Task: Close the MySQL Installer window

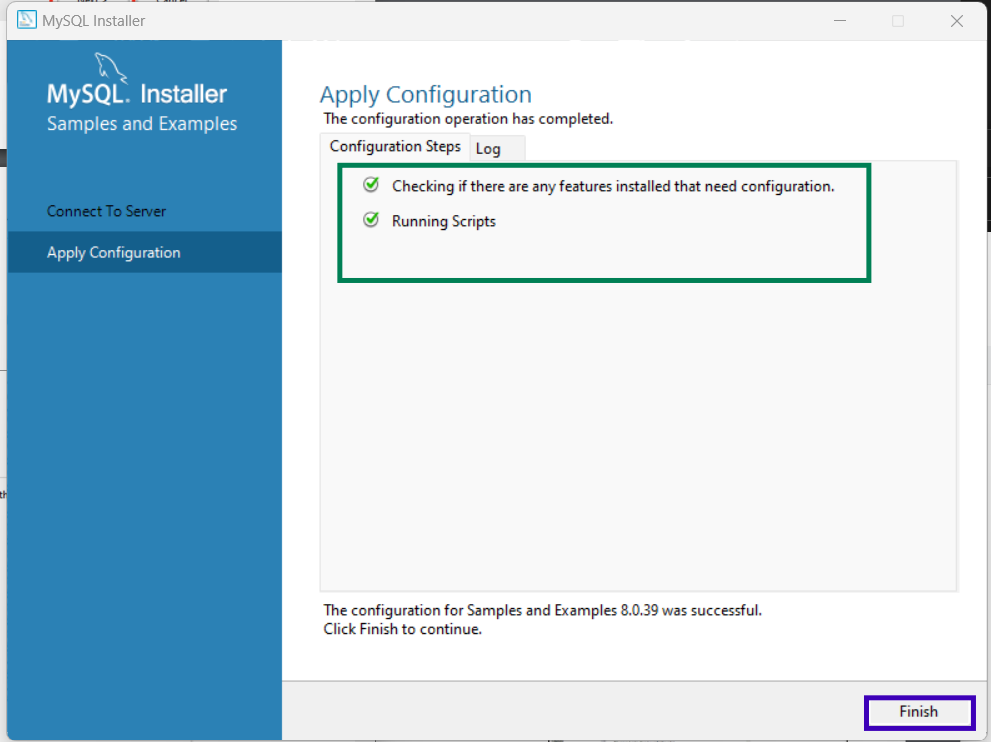Action: point(957,21)
